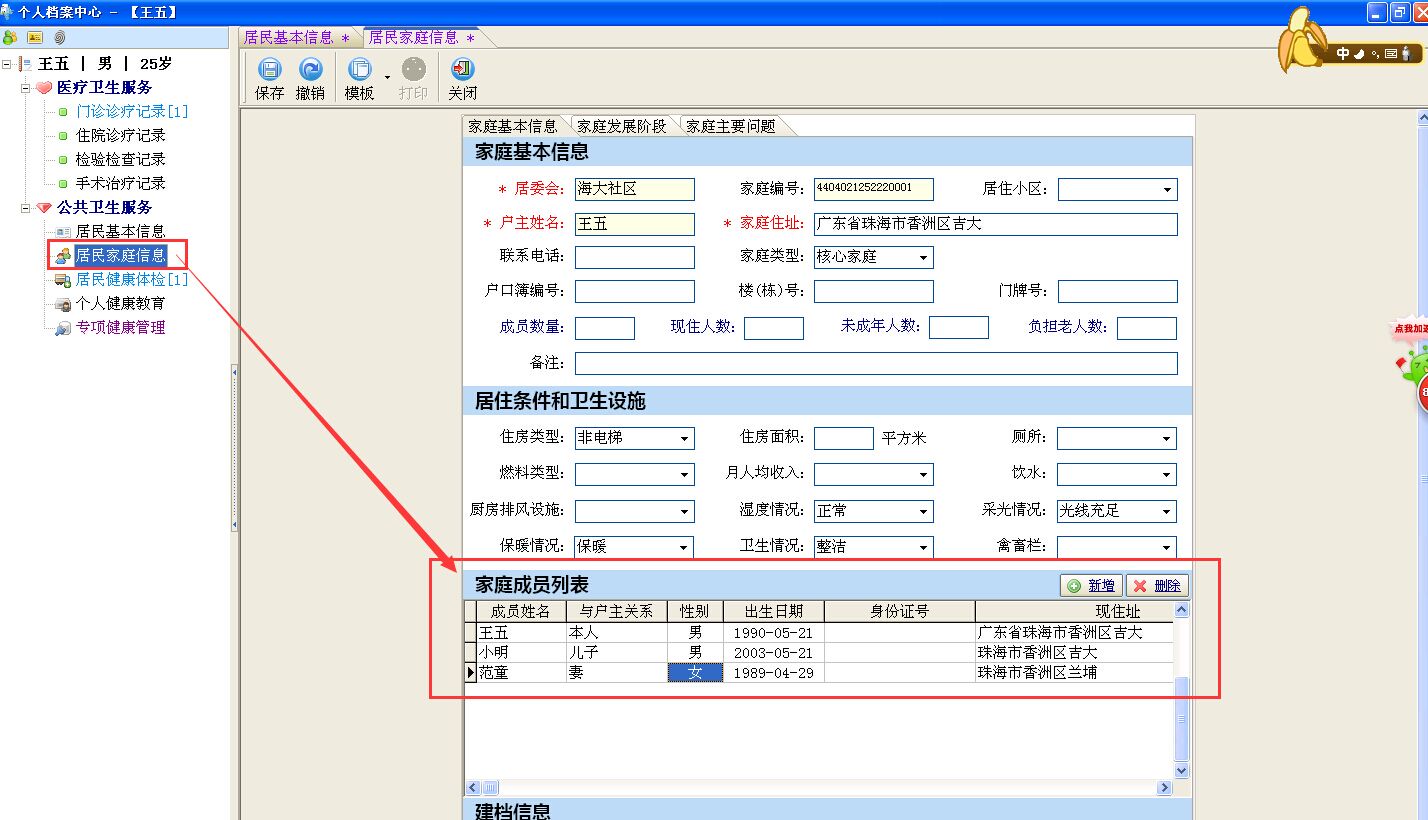1428x820 pixels.
Task: Open the 禽畜栏 dropdown
Action: pos(1167,548)
